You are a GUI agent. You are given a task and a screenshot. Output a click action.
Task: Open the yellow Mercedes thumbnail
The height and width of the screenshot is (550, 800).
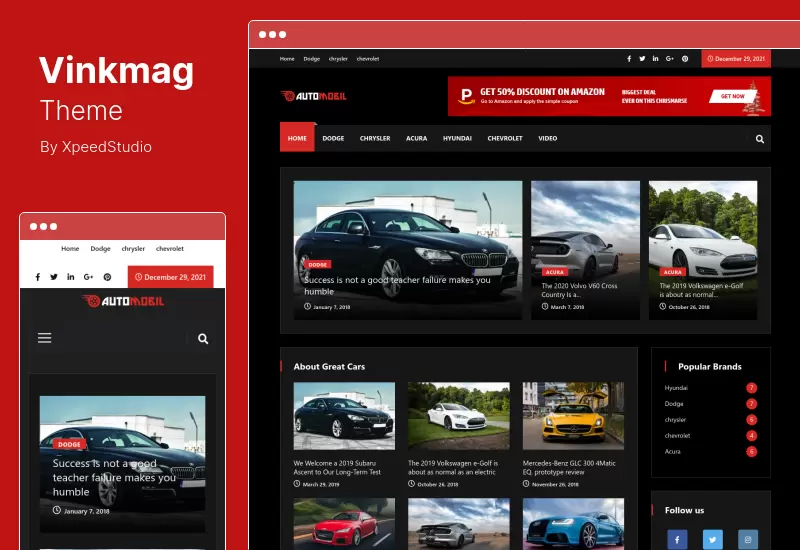[x=573, y=416]
